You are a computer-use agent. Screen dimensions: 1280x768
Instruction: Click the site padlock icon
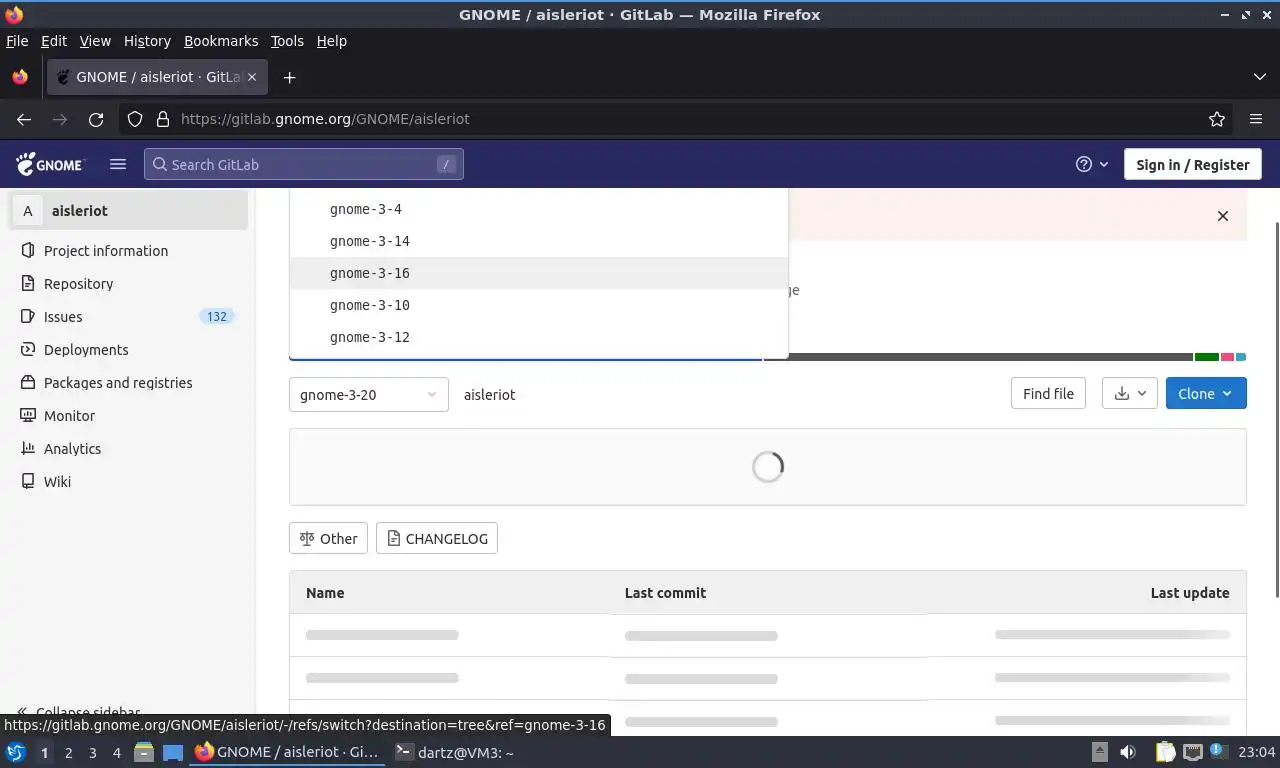(163, 119)
